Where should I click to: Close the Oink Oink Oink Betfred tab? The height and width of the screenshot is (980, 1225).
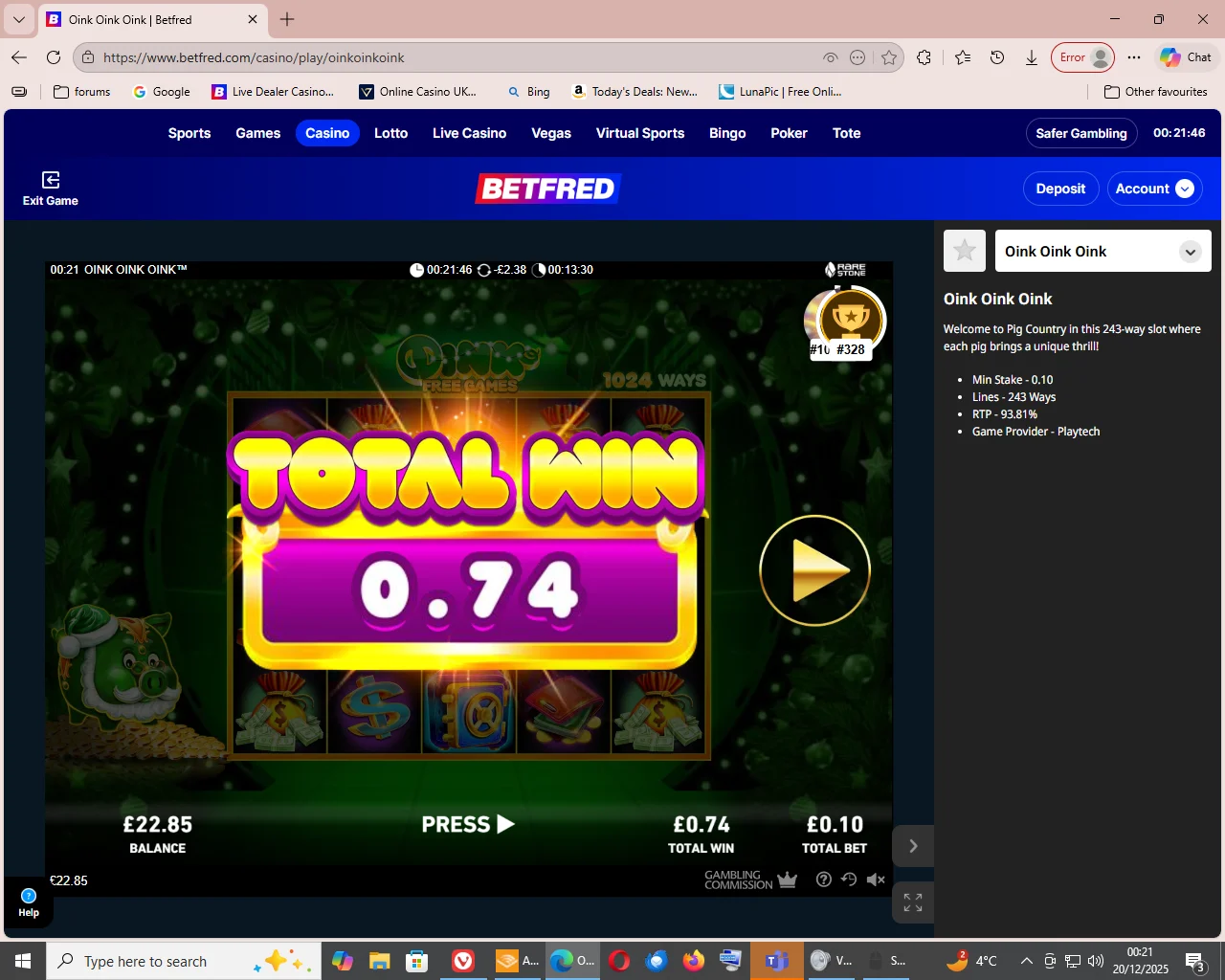[253, 19]
